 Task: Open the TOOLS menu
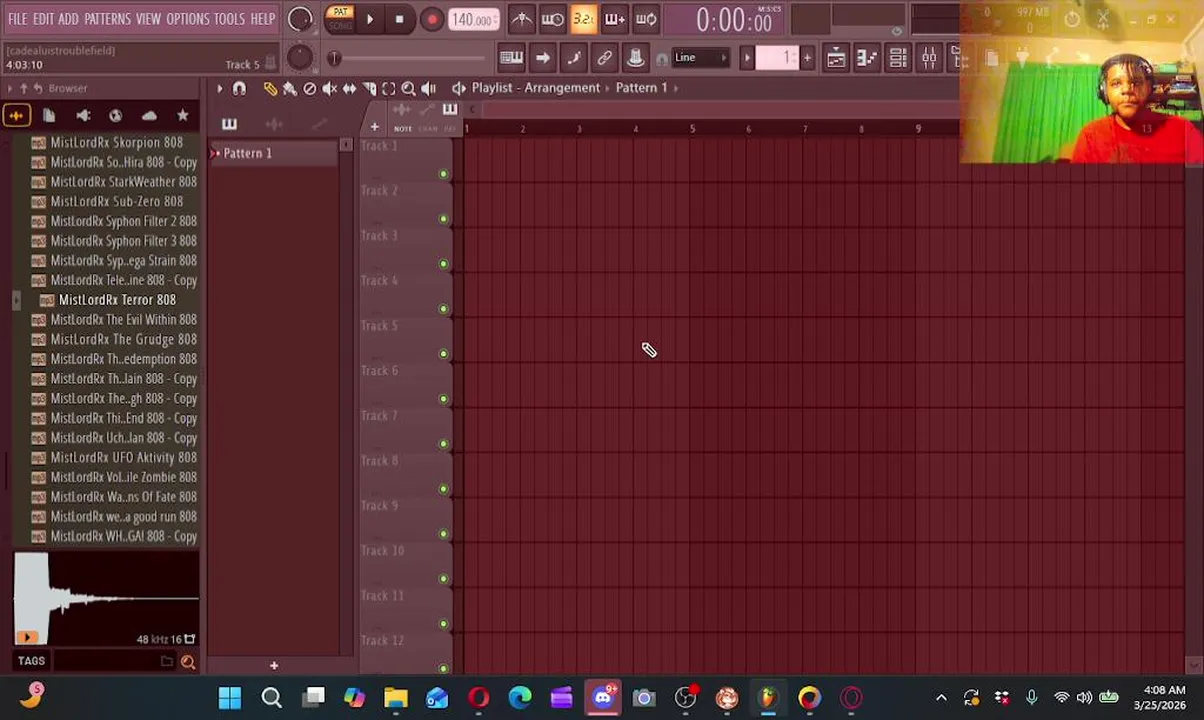pos(229,19)
